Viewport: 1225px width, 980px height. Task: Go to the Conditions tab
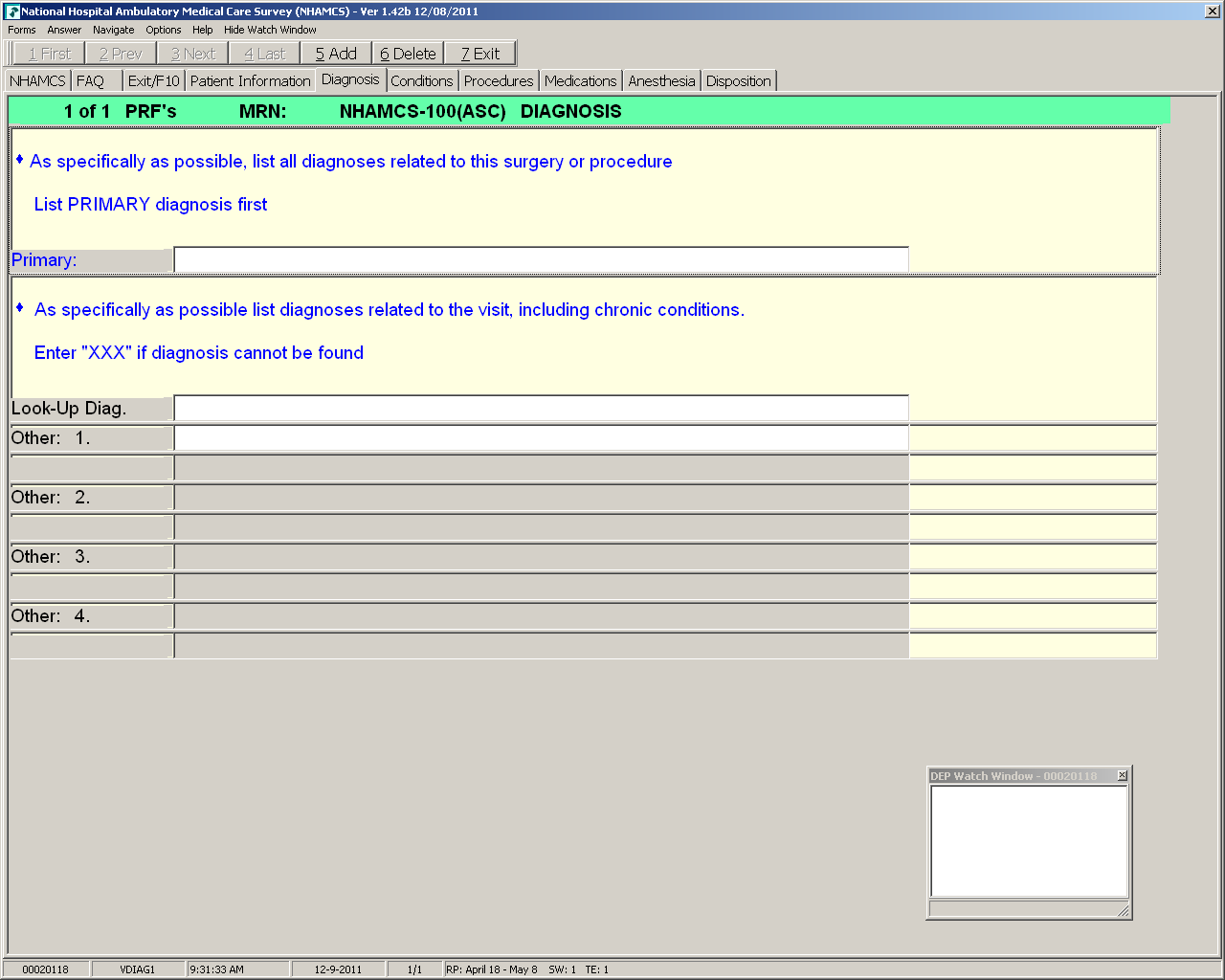pyautogui.click(x=421, y=81)
